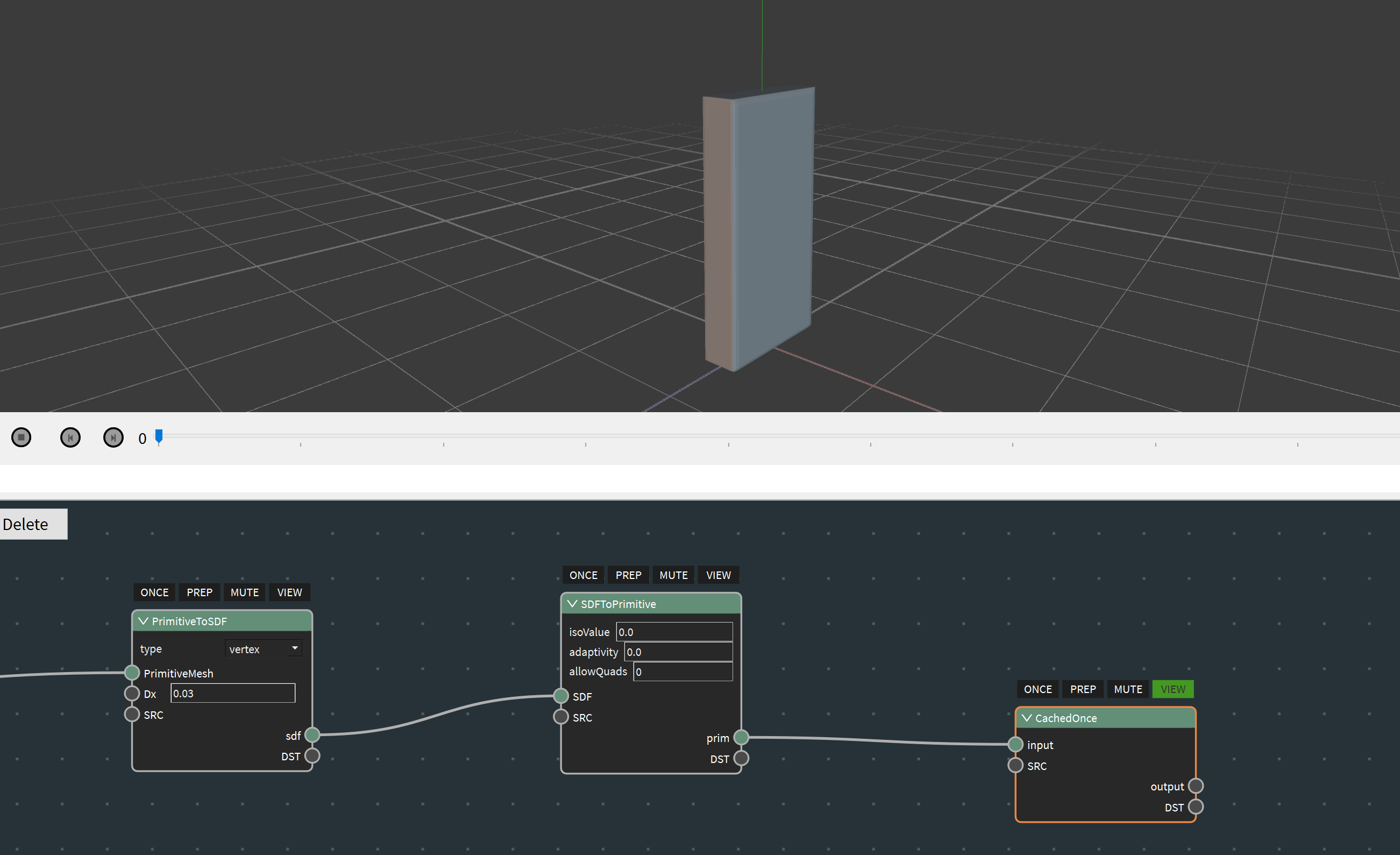Screen dimensions: 1400x855
Task: Click SRC socket on CachedOnce node
Action: click(1015, 765)
